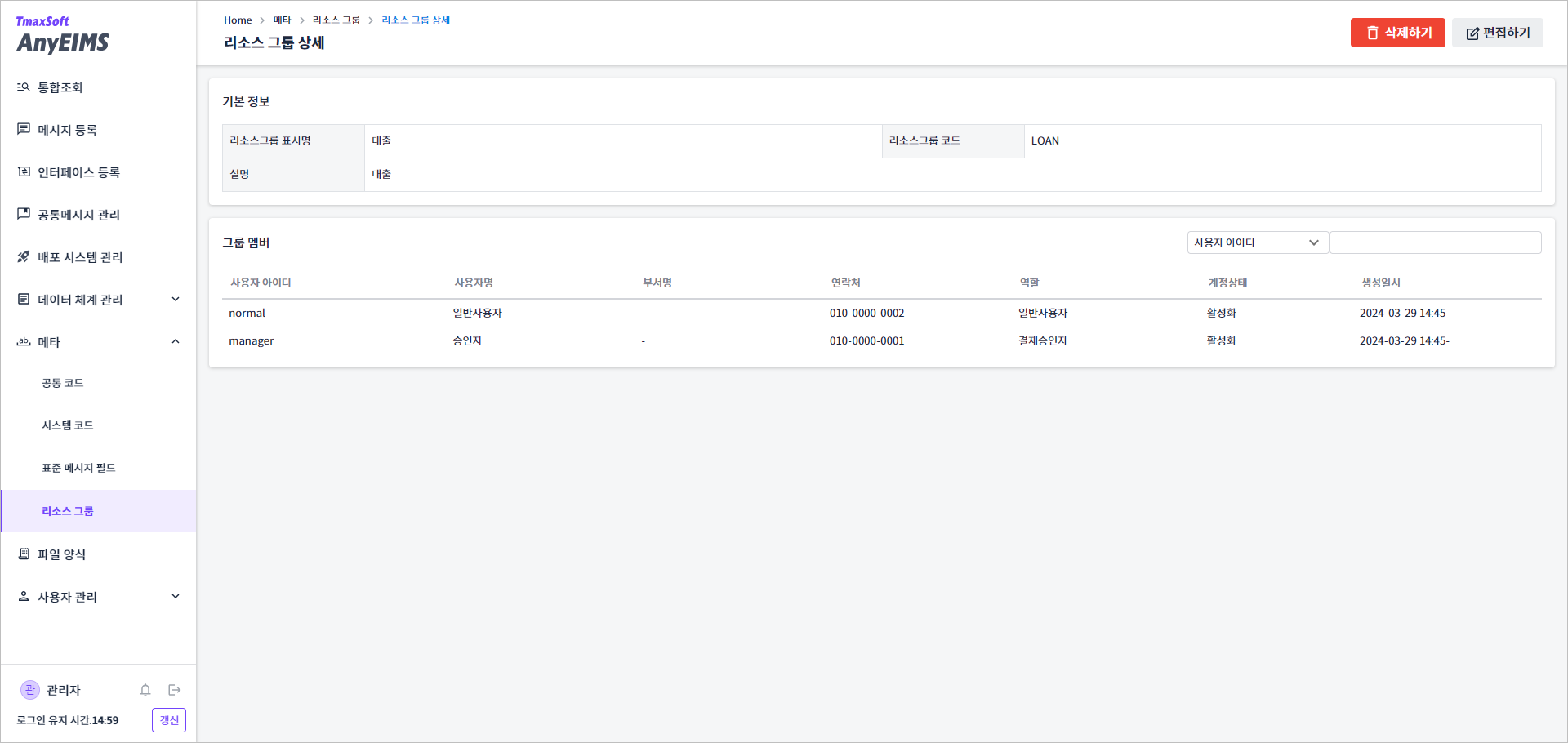Click the 배포 시스템 관리 rocket icon
The image size is (1568, 743).
pyautogui.click(x=24, y=257)
